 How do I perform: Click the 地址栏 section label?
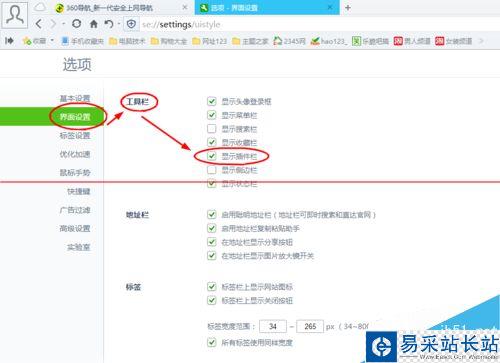pos(137,215)
